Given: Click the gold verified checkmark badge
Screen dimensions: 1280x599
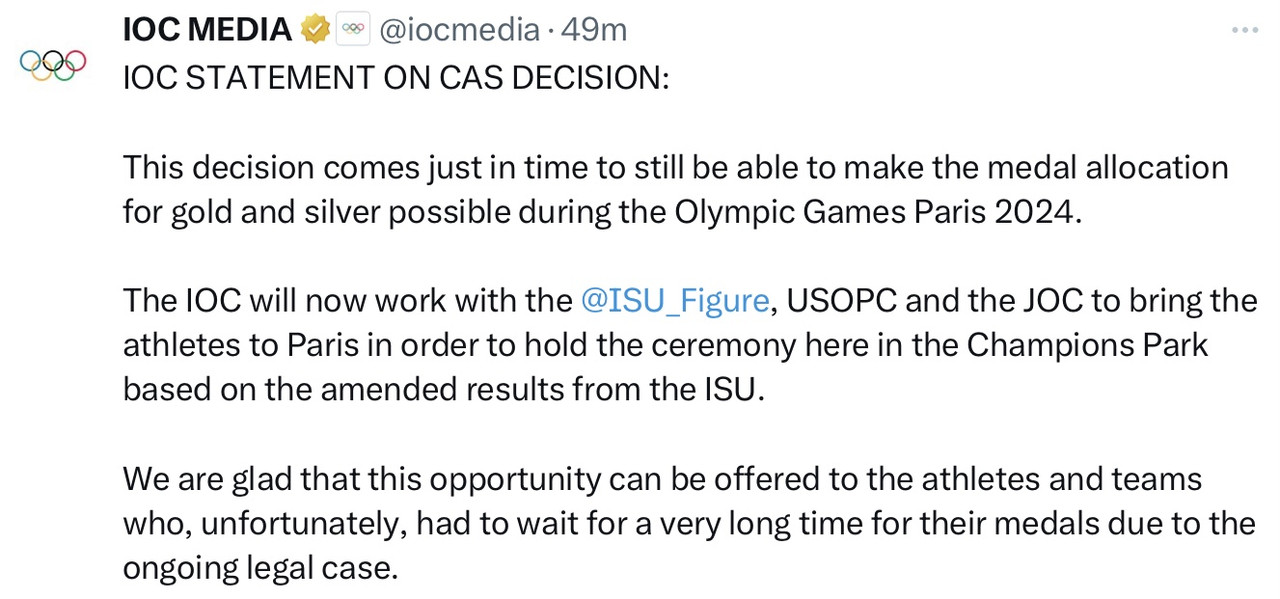Looking at the screenshot, I should [315, 30].
